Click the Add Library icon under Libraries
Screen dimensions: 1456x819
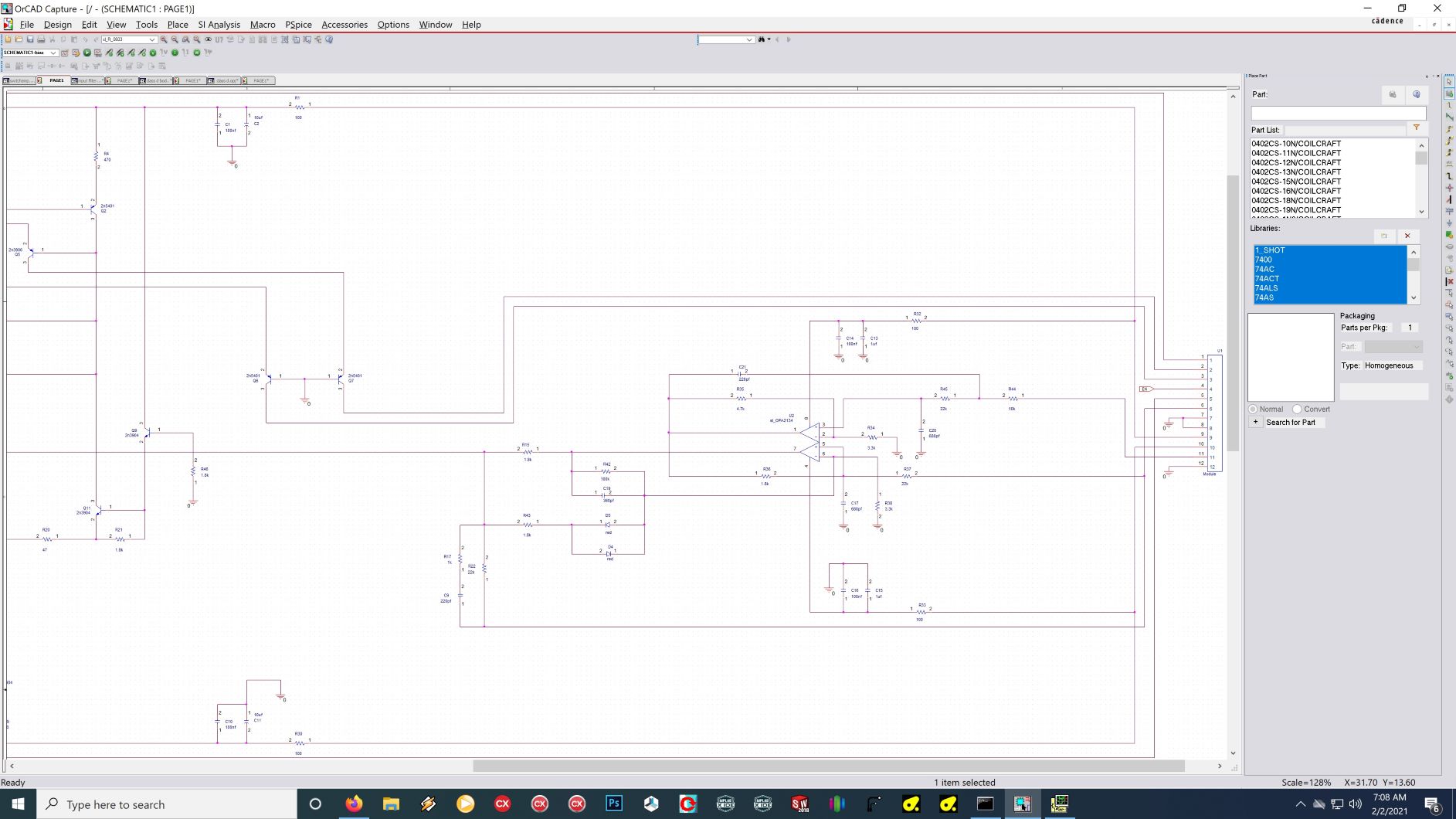tap(1384, 236)
